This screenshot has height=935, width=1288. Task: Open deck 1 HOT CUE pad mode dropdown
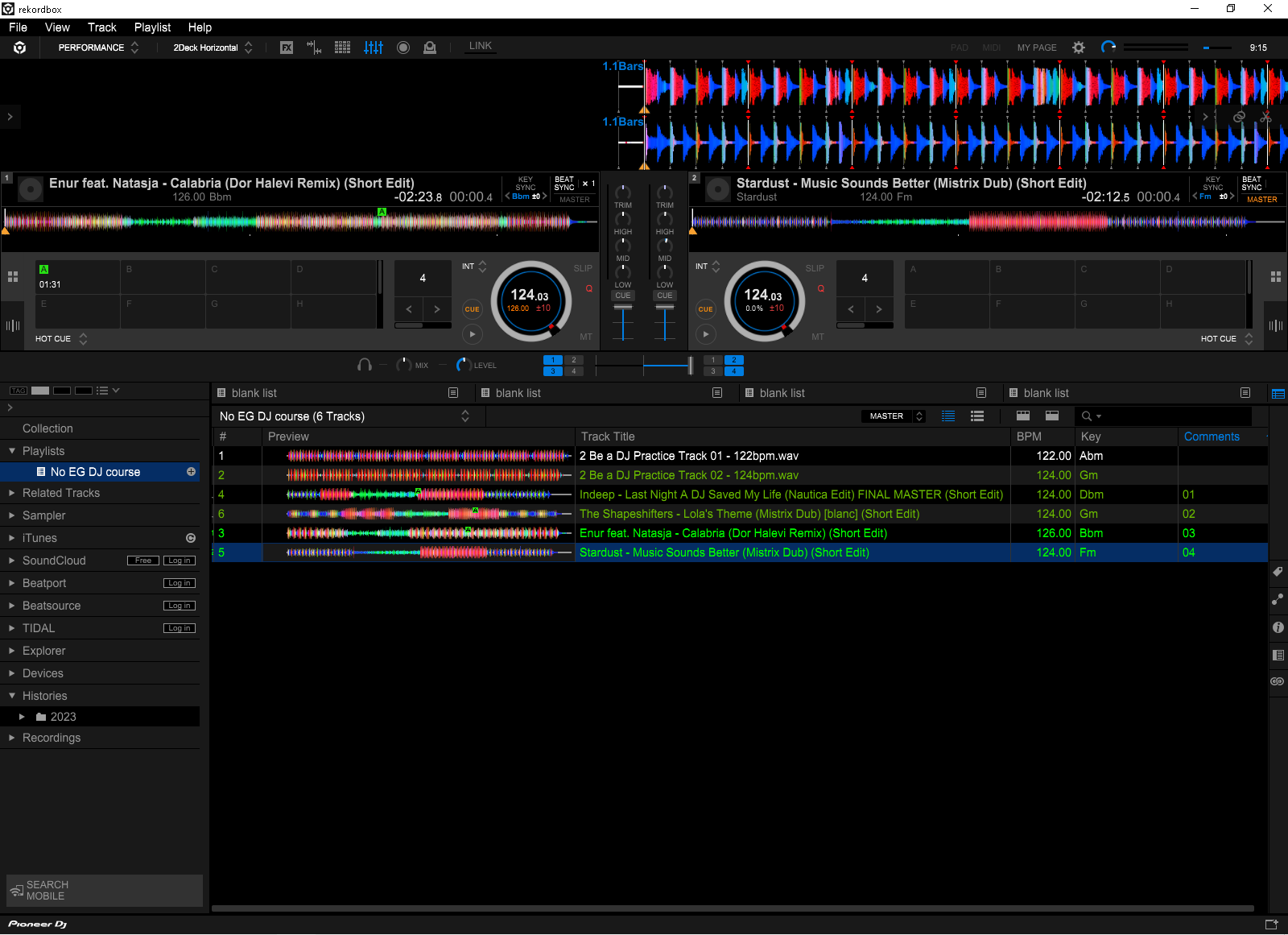click(x=61, y=339)
